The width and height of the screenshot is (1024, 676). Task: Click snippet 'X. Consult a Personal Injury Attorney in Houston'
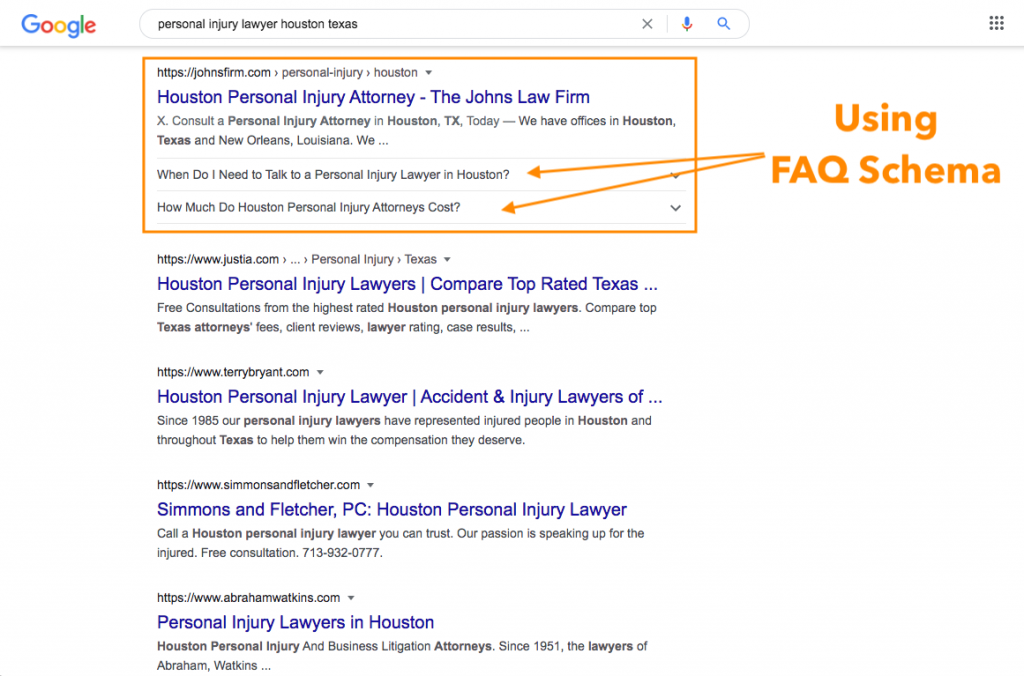click(x=416, y=131)
